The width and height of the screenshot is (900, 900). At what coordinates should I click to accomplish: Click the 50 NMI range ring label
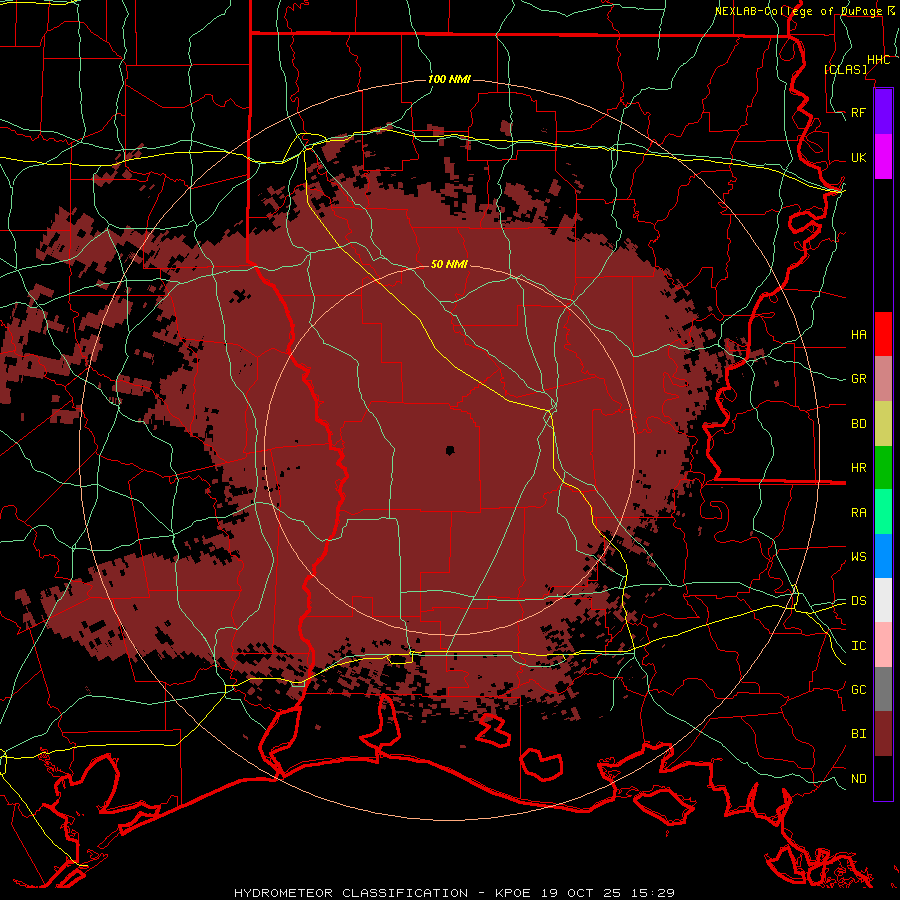pos(449,264)
